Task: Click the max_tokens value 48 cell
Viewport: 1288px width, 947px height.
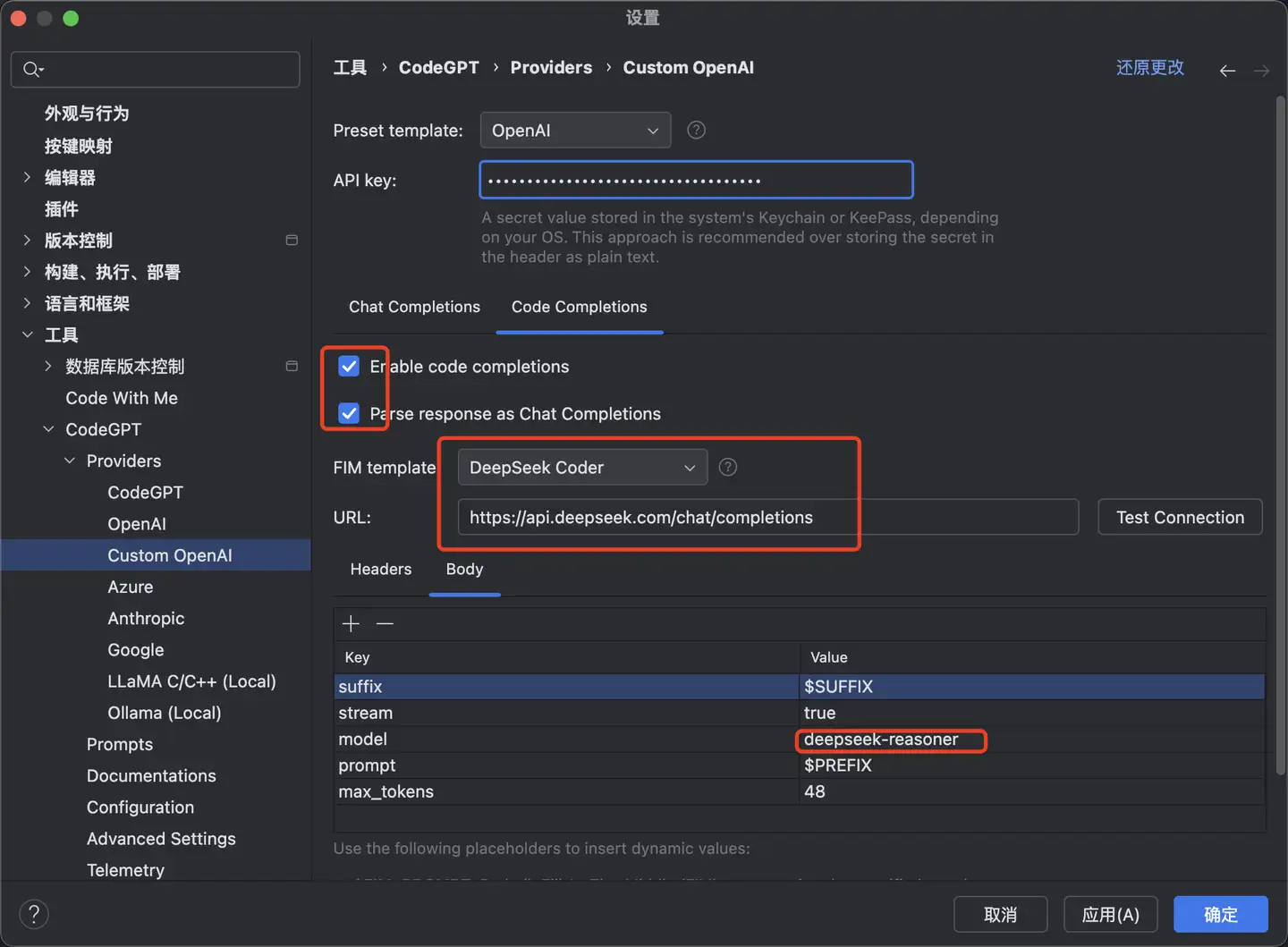Action: tap(1033, 791)
